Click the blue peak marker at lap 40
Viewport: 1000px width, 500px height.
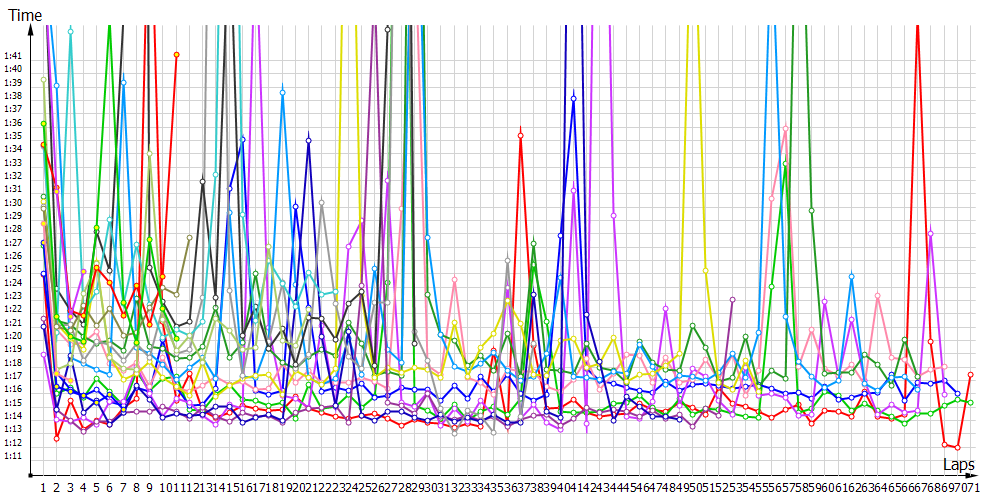pos(574,98)
